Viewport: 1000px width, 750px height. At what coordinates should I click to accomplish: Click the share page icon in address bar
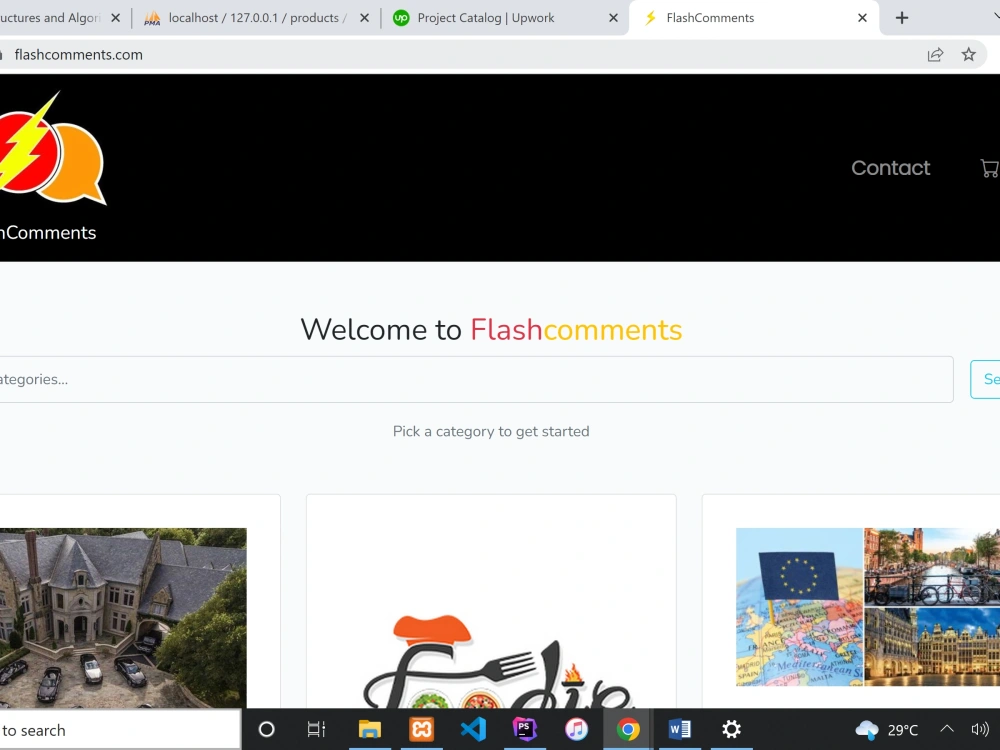[x=935, y=55]
